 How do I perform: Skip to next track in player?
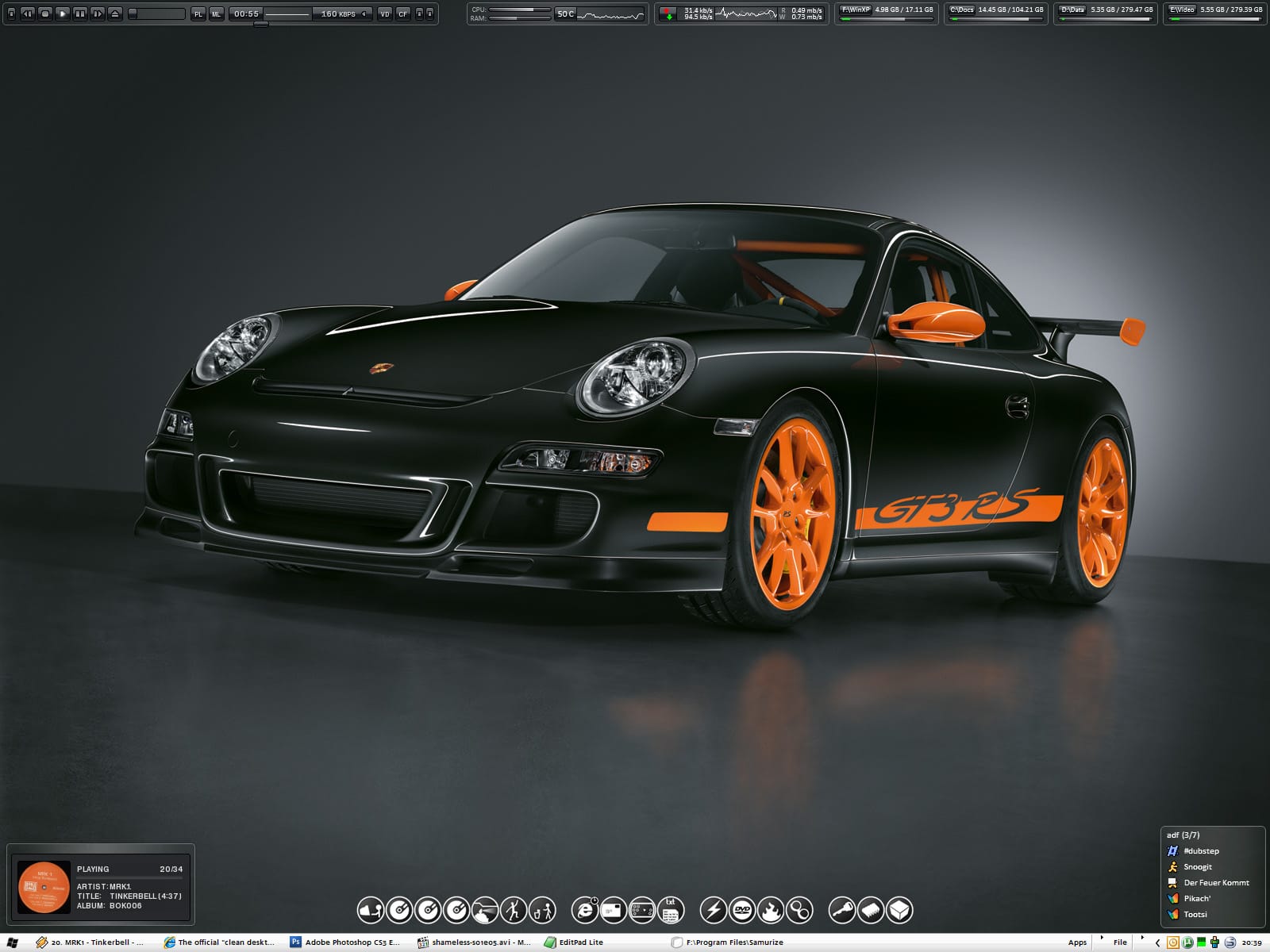click(98, 13)
